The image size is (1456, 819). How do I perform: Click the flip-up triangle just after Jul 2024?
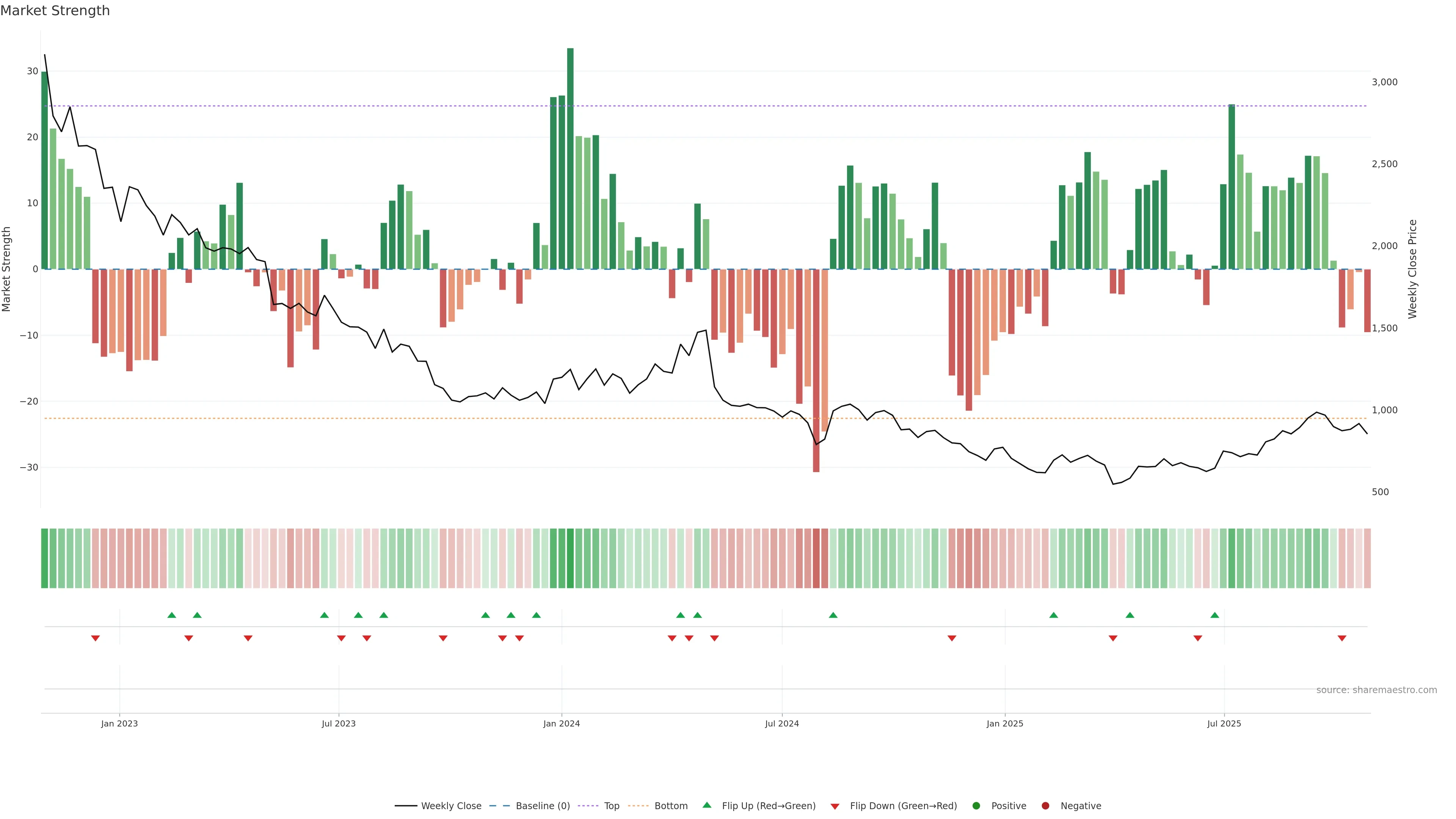[x=833, y=615]
